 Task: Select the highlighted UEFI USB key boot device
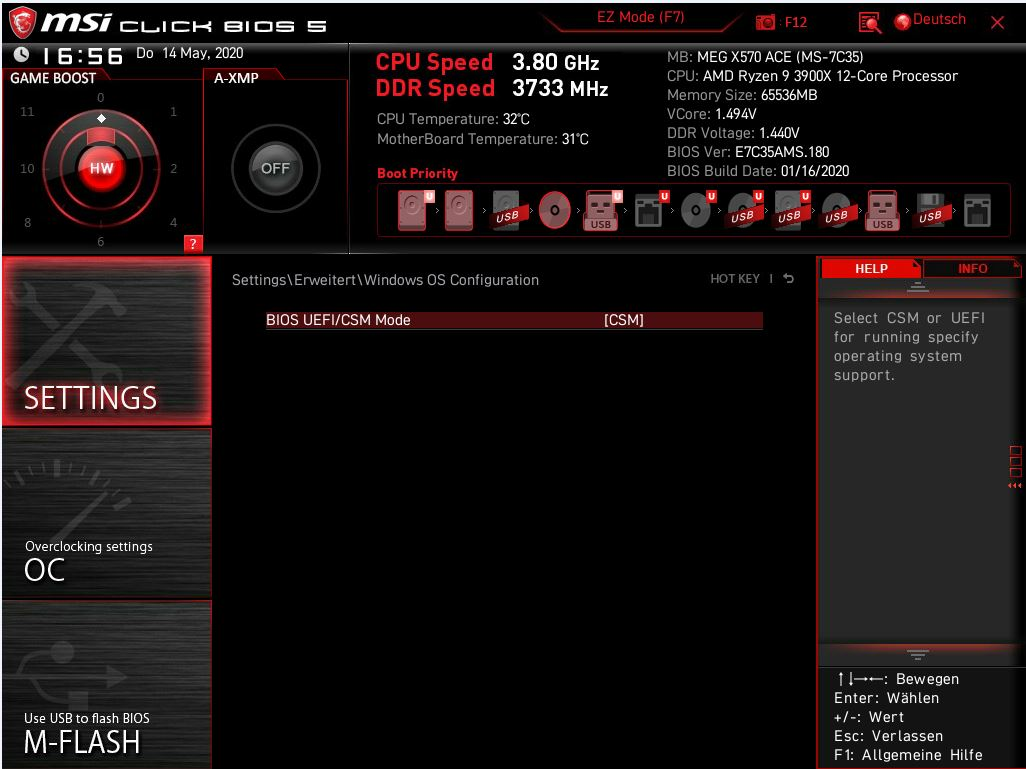tap(603, 210)
